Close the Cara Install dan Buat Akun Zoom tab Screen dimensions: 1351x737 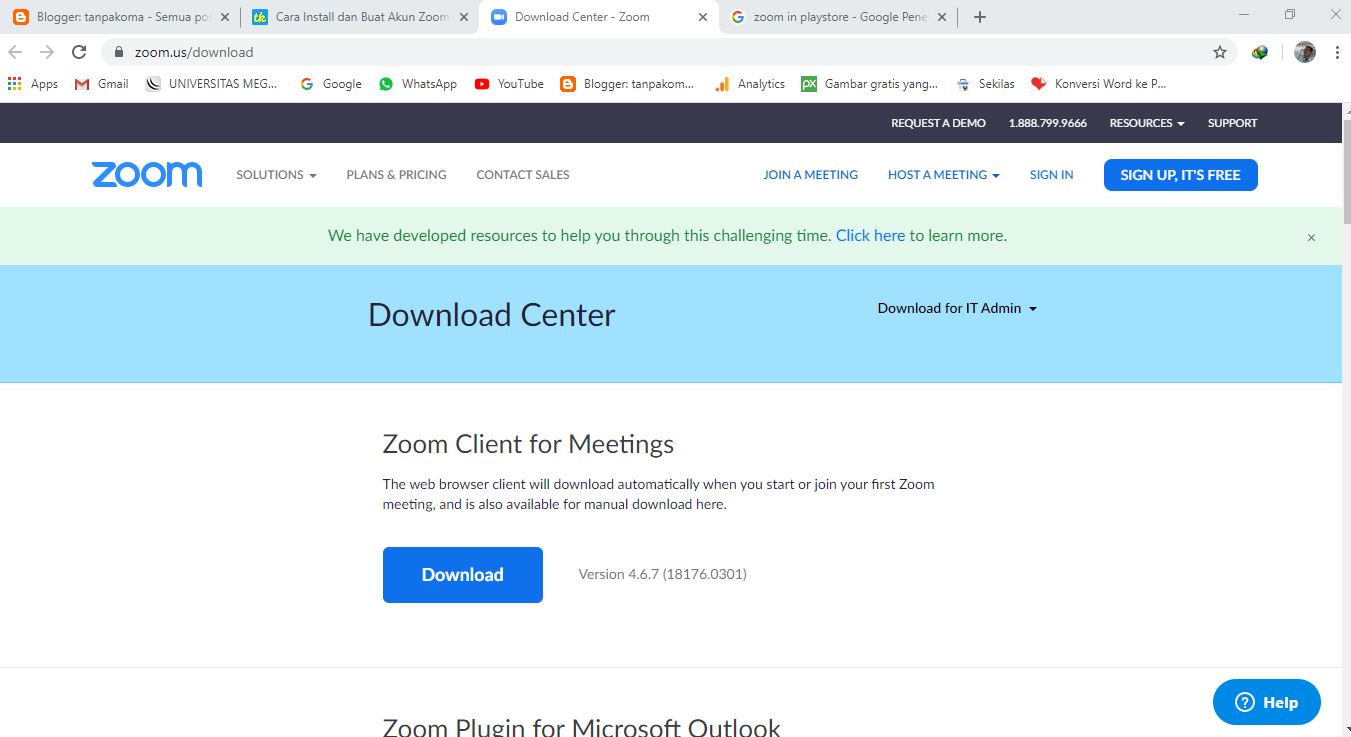tap(463, 17)
